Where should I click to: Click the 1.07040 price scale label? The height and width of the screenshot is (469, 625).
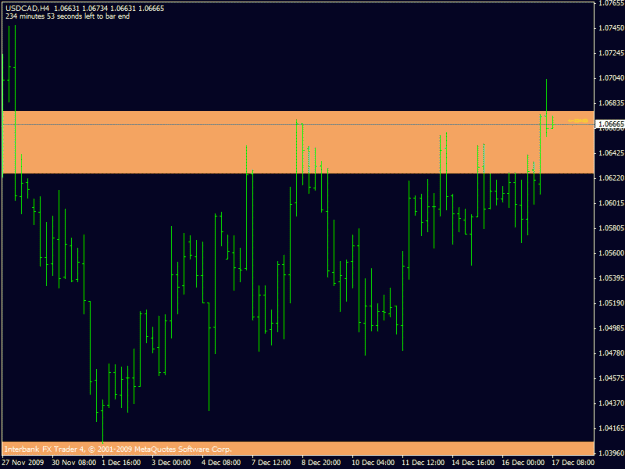click(x=611, y=78)
